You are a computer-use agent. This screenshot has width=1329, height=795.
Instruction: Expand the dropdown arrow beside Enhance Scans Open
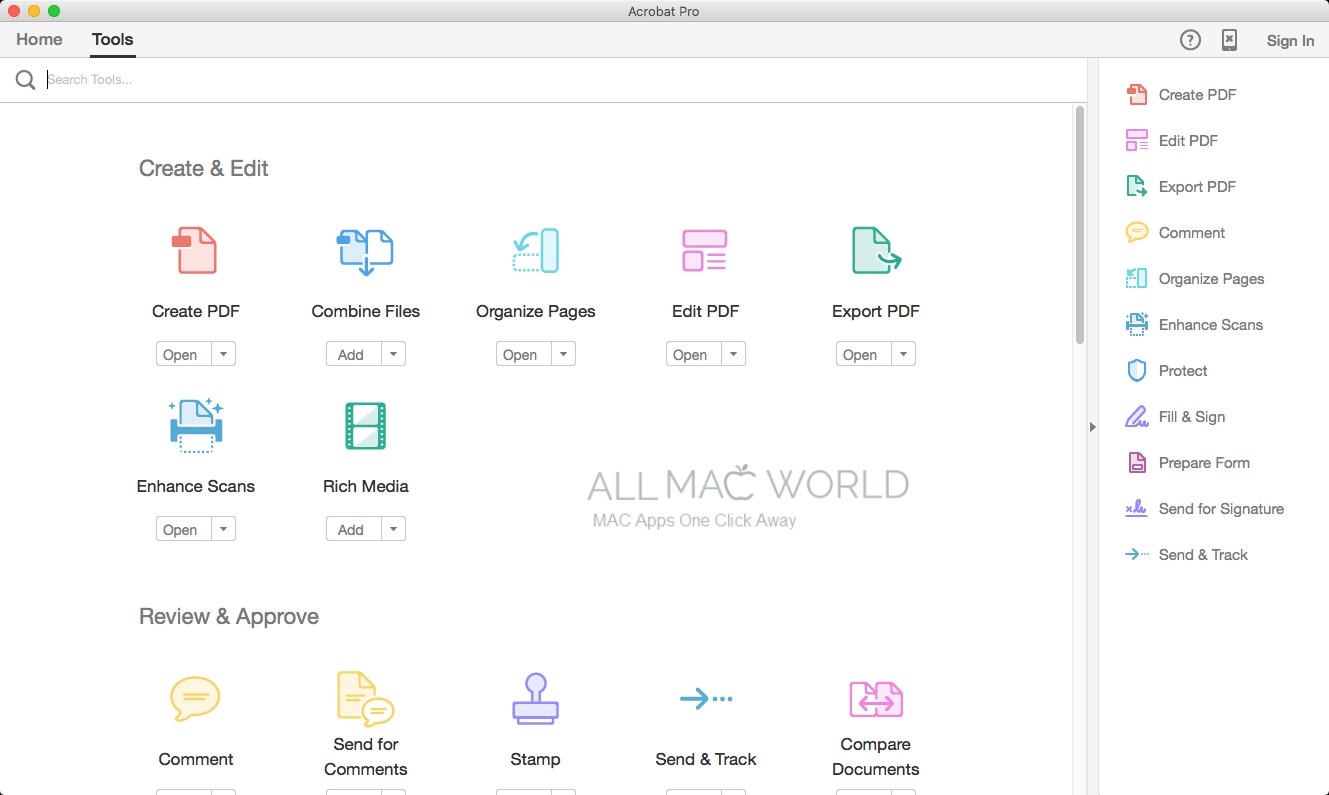pyautogui.click(x=223, y=530)
